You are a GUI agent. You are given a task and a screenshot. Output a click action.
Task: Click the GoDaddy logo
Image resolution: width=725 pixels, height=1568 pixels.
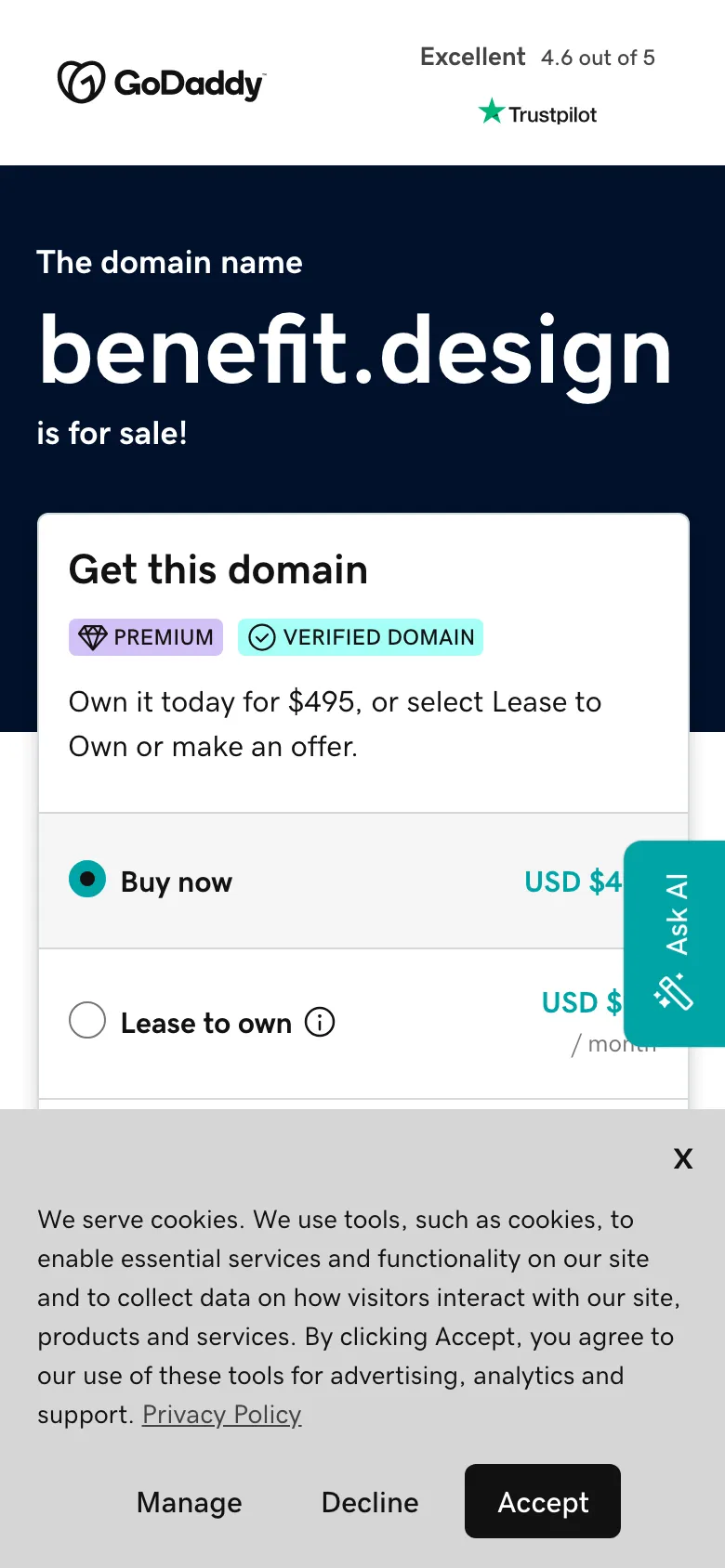(x=161, y=83)
